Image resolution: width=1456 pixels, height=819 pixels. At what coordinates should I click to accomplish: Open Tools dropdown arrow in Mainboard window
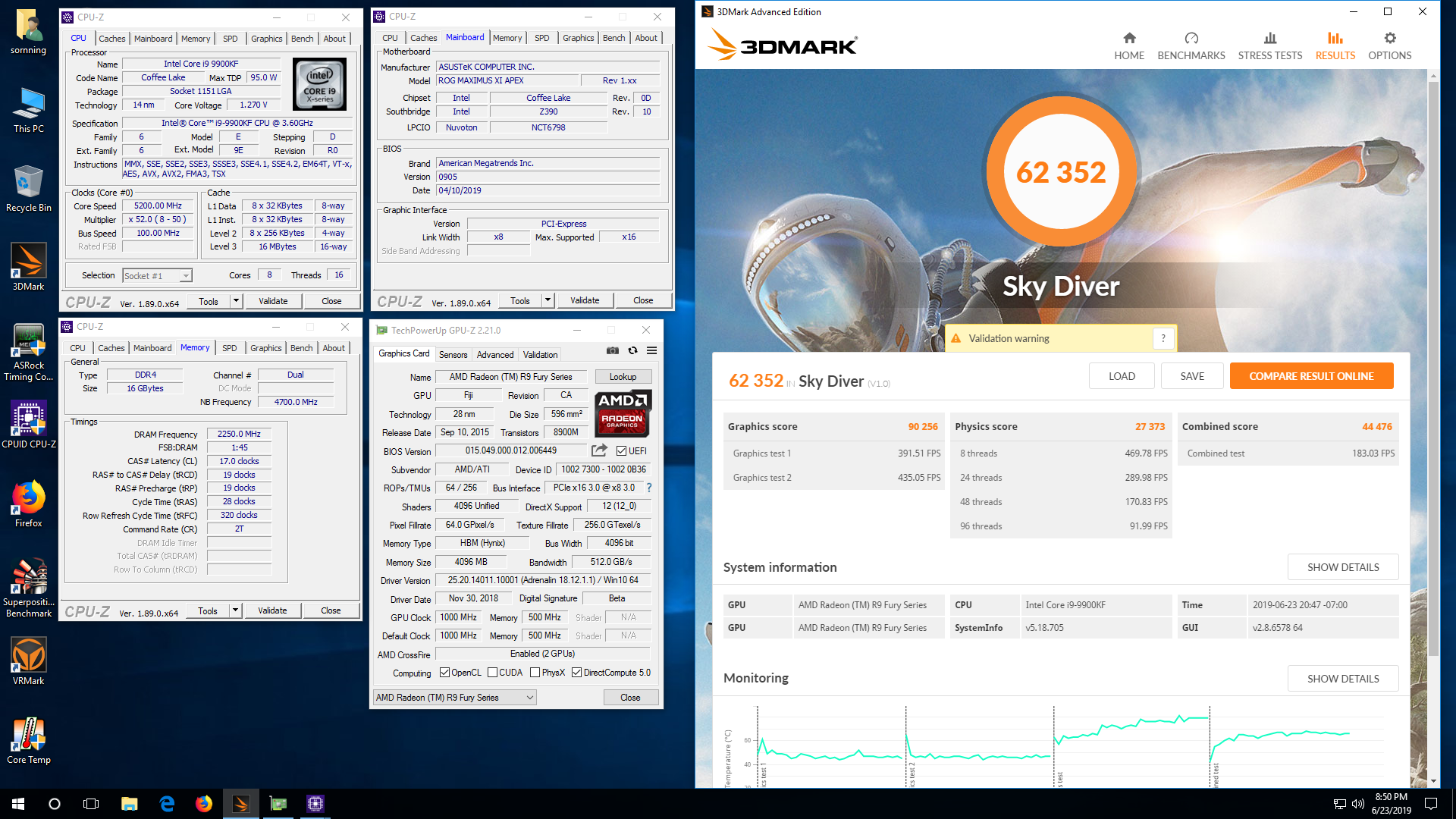pos(548,300)
